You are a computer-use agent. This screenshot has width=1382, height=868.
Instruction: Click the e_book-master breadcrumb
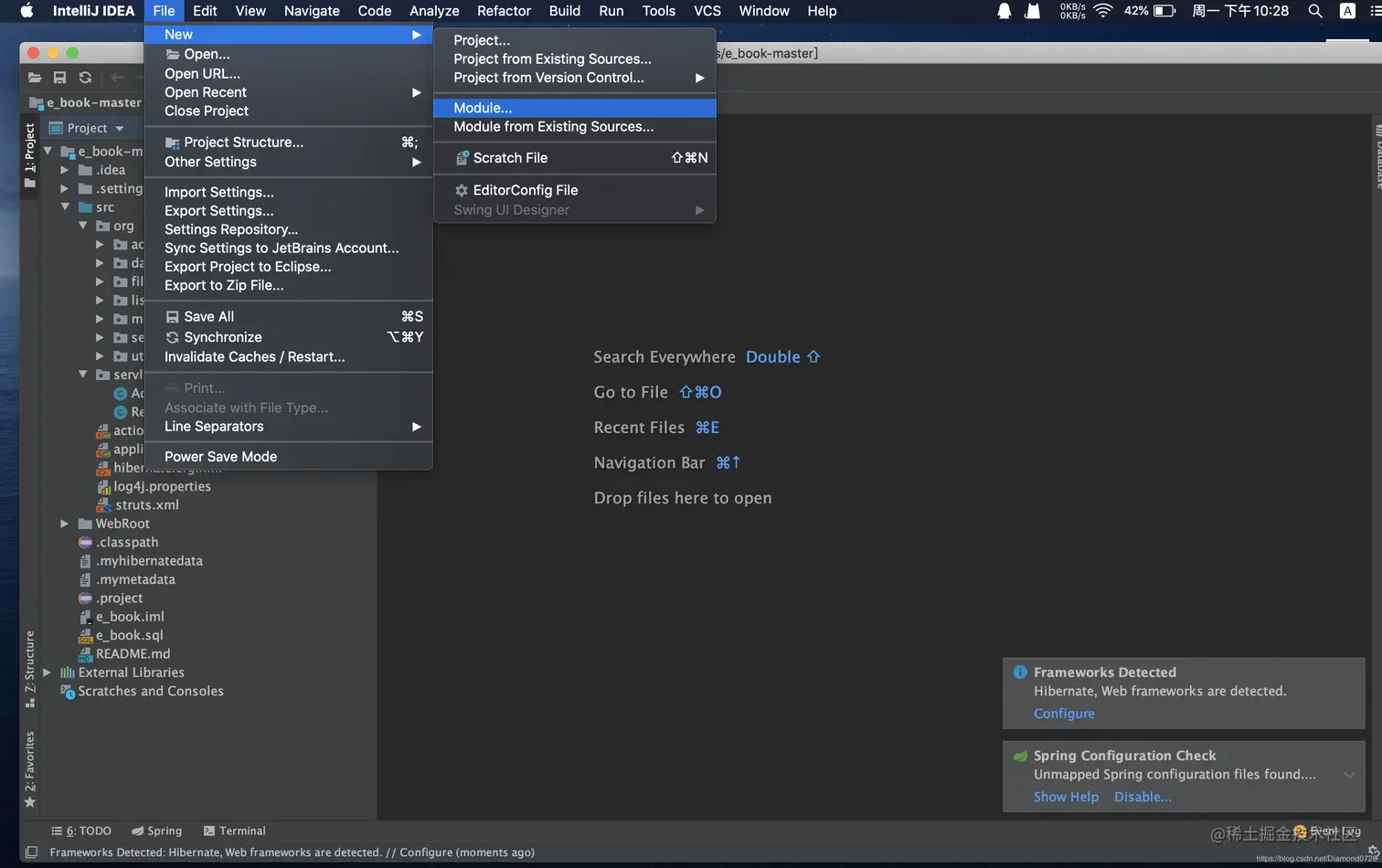pos(86,102)
